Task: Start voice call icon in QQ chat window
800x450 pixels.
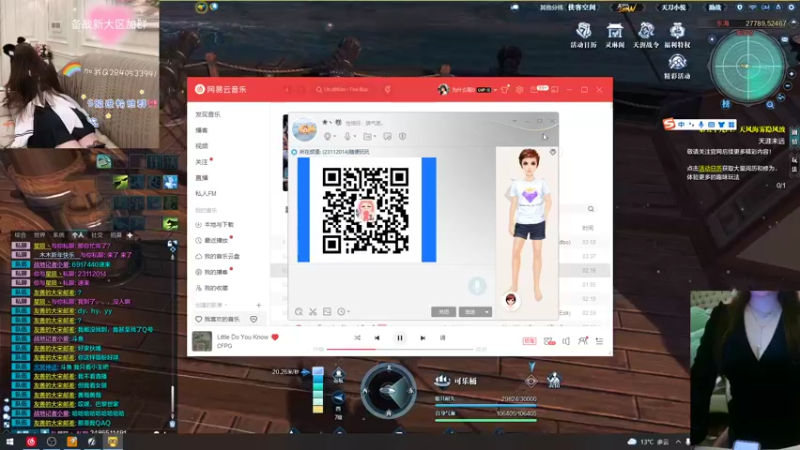Action: (327, 136)
